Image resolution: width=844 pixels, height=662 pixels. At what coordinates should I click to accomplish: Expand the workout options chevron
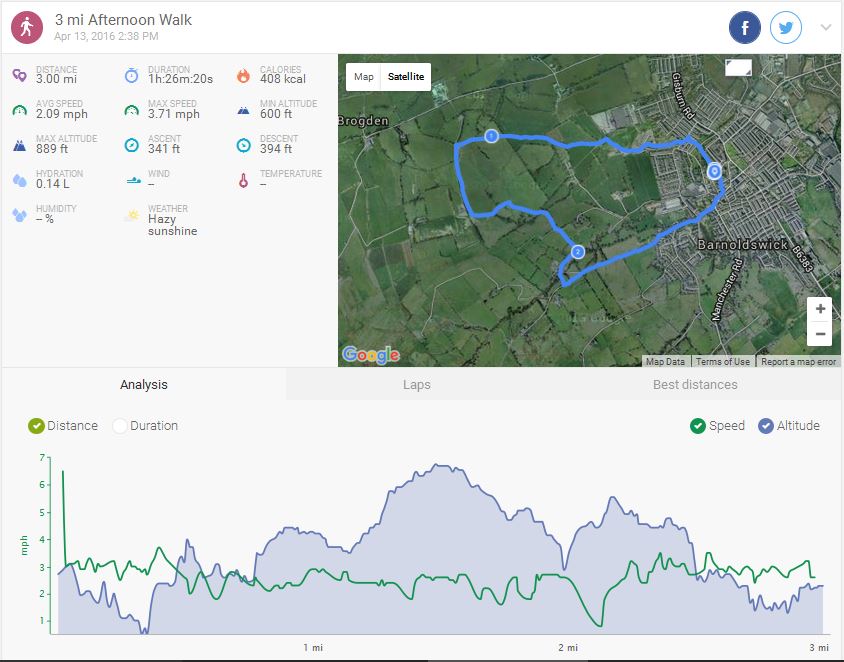click(x=826, y=28)
